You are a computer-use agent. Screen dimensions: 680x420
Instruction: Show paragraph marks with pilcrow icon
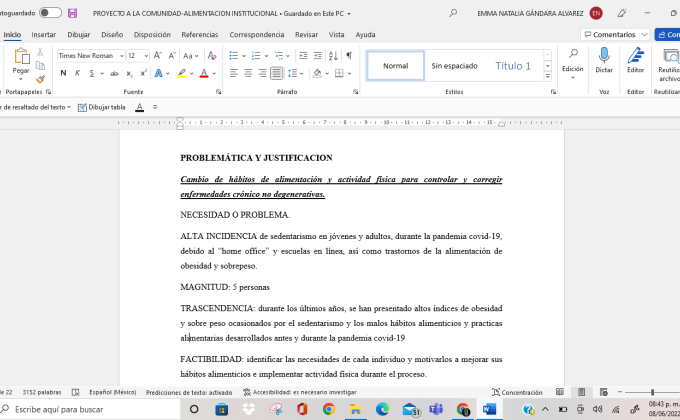[348, 56]
